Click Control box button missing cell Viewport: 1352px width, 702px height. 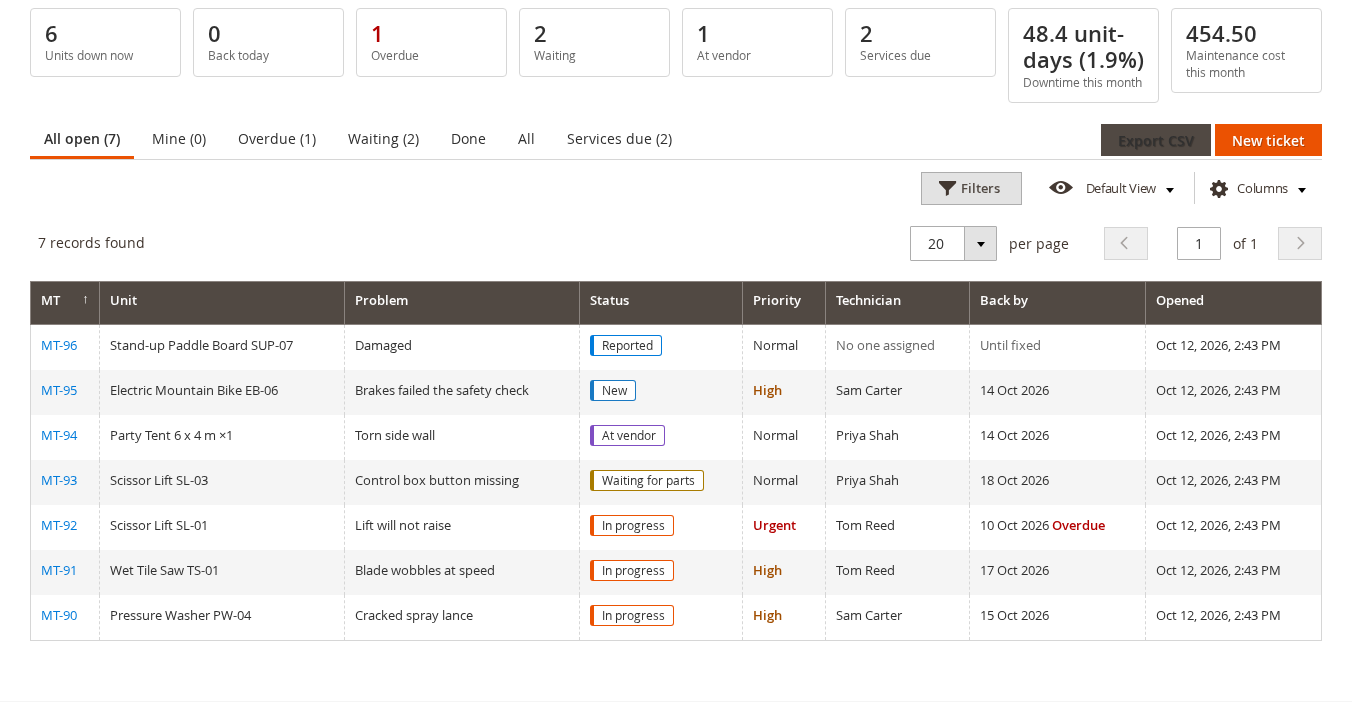click(x=462, y=480)
